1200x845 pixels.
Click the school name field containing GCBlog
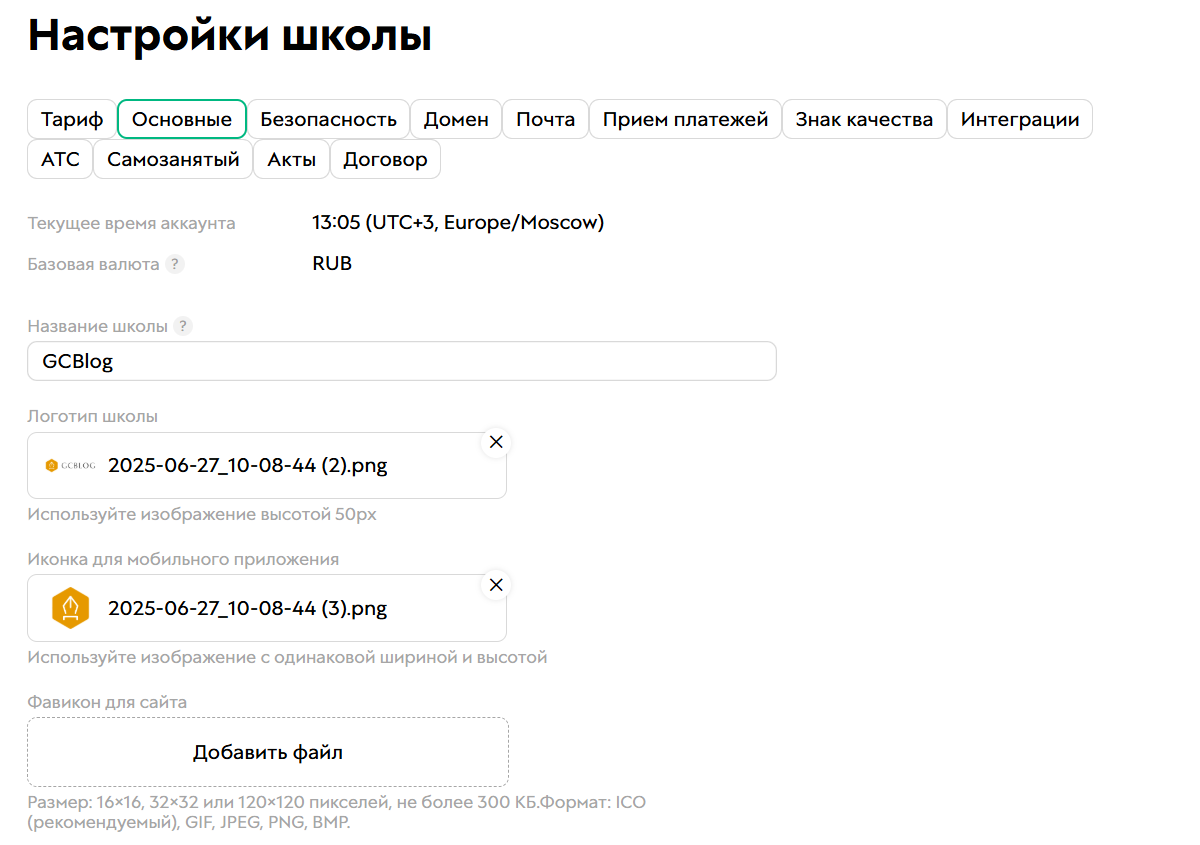click(x=401, y=361)
